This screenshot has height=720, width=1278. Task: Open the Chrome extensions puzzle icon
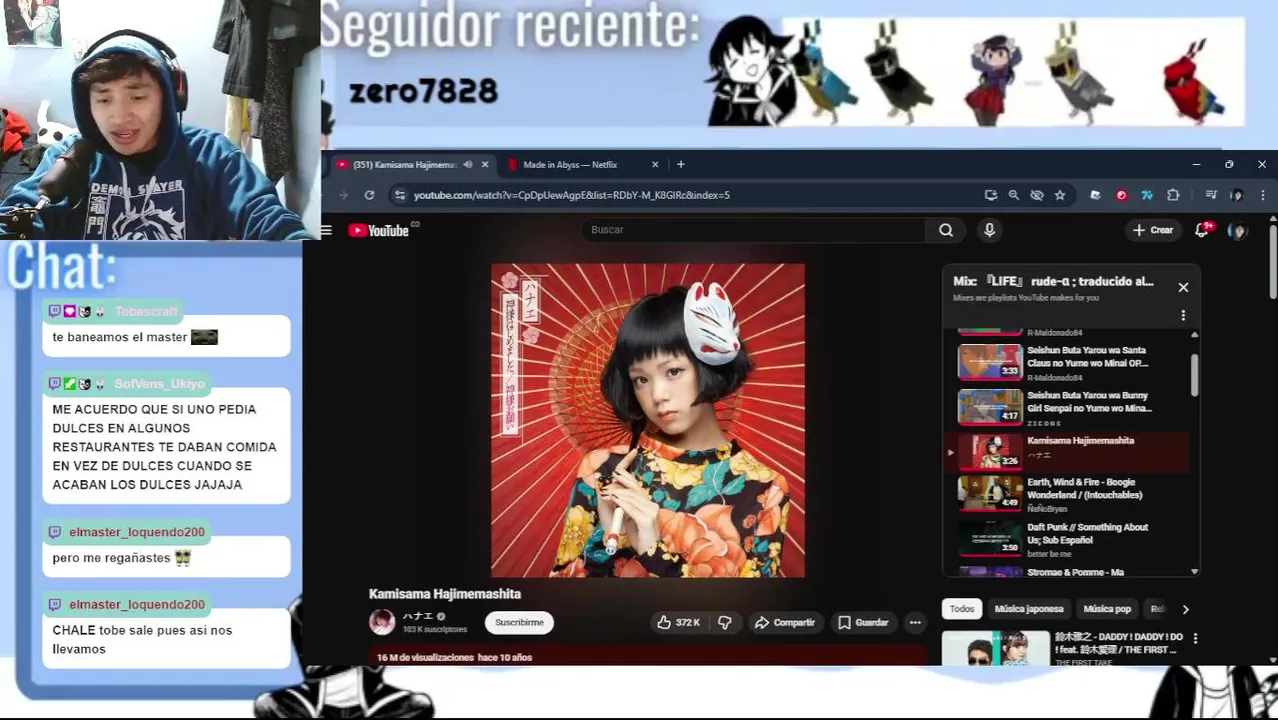point(1173,195)
